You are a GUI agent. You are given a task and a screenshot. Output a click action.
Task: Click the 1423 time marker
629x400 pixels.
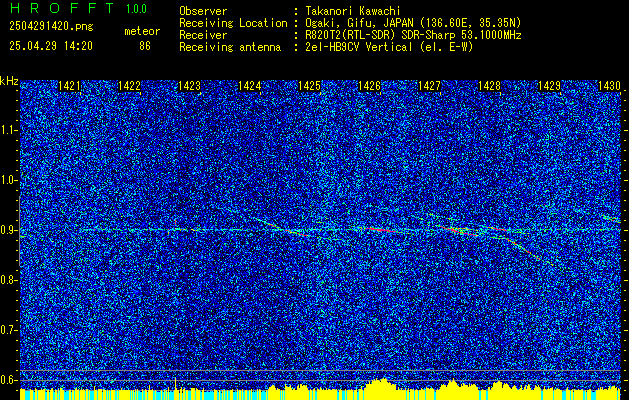click(x=189, y=86)
